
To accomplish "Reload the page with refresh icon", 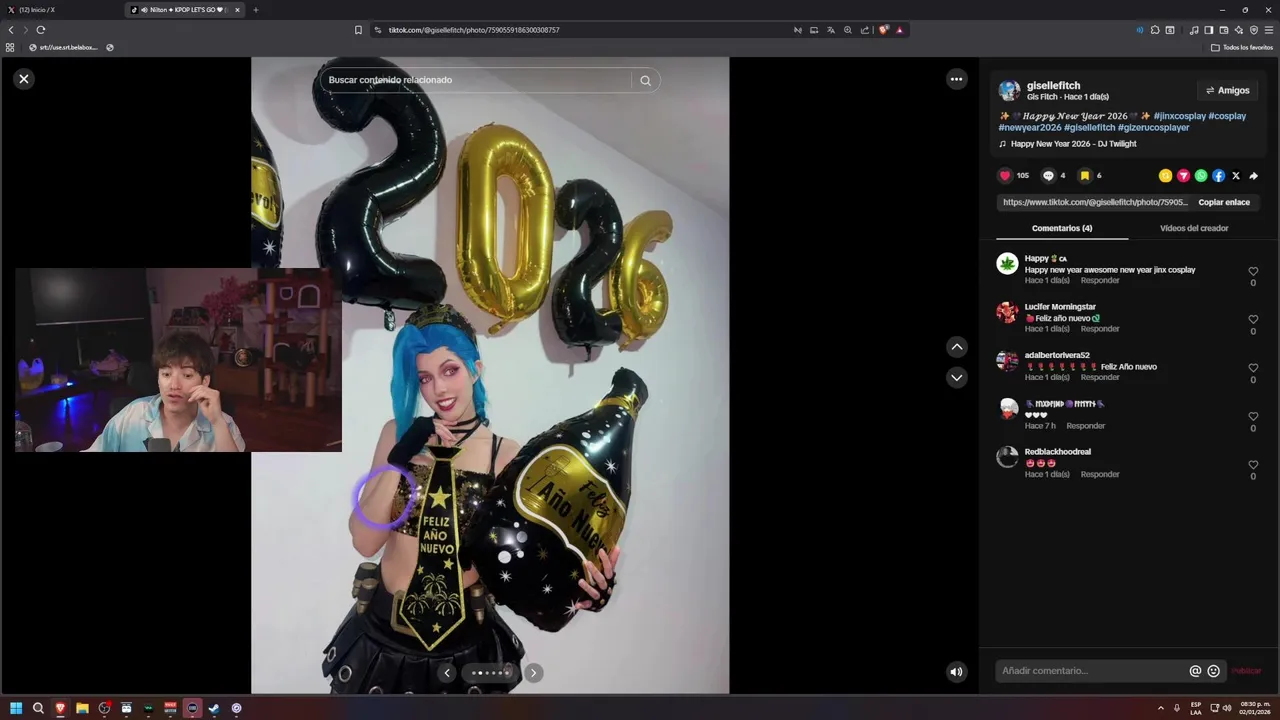I will [40, 30].
